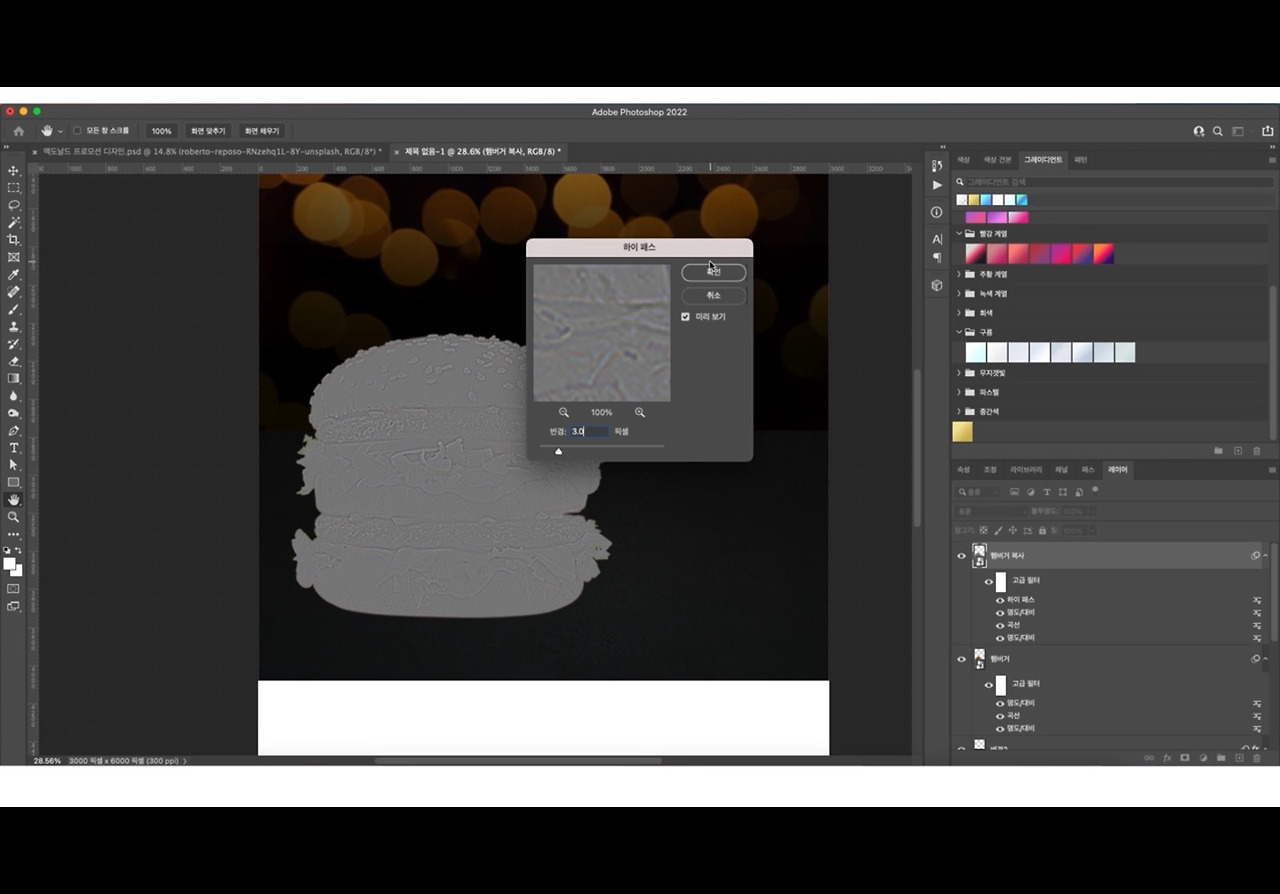Hide the 곡선 filter under 햄버거 layer
The height and width of the screenshot is (894, 1280).
[x=1000, y=716]
